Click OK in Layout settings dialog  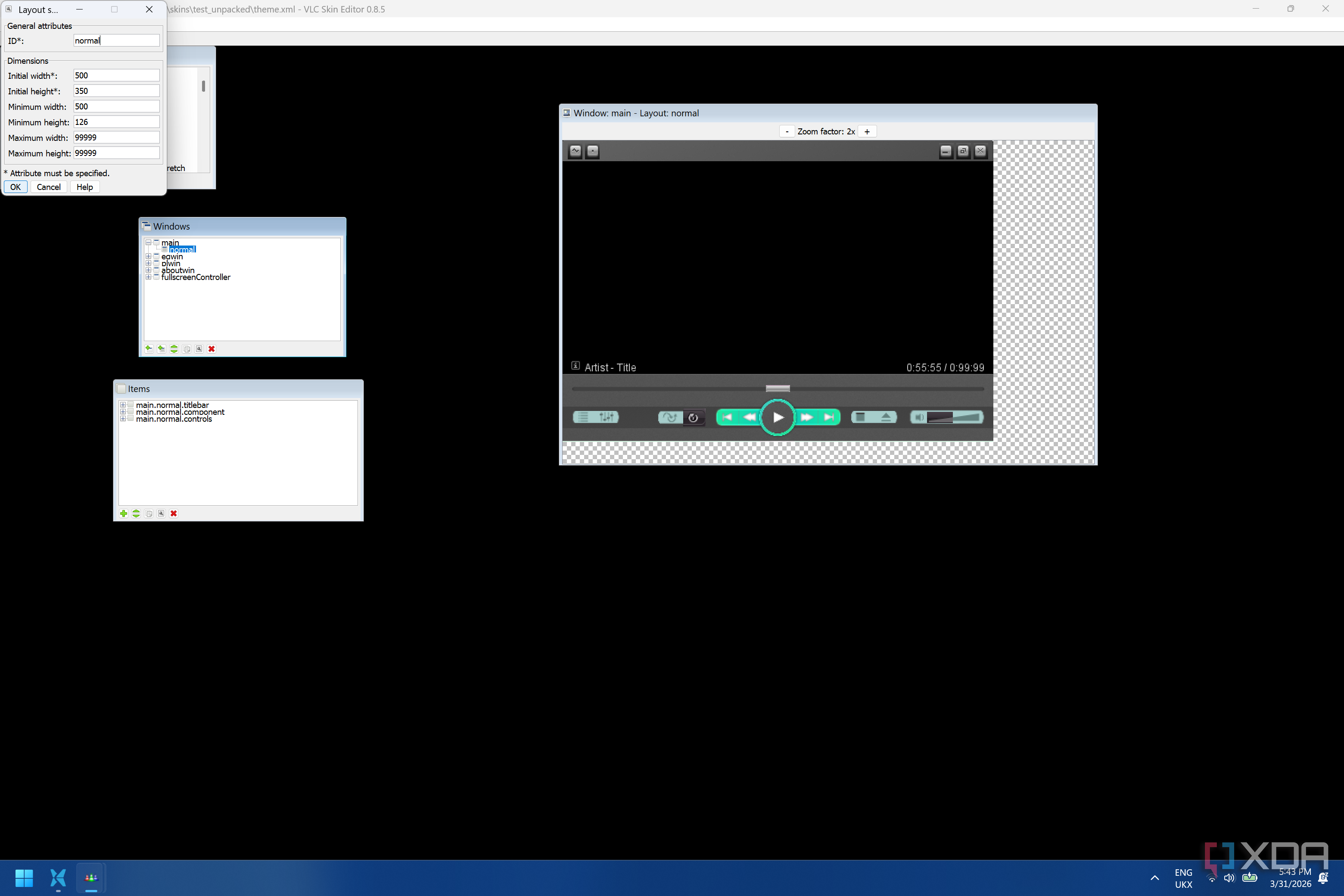coord(16,187)
